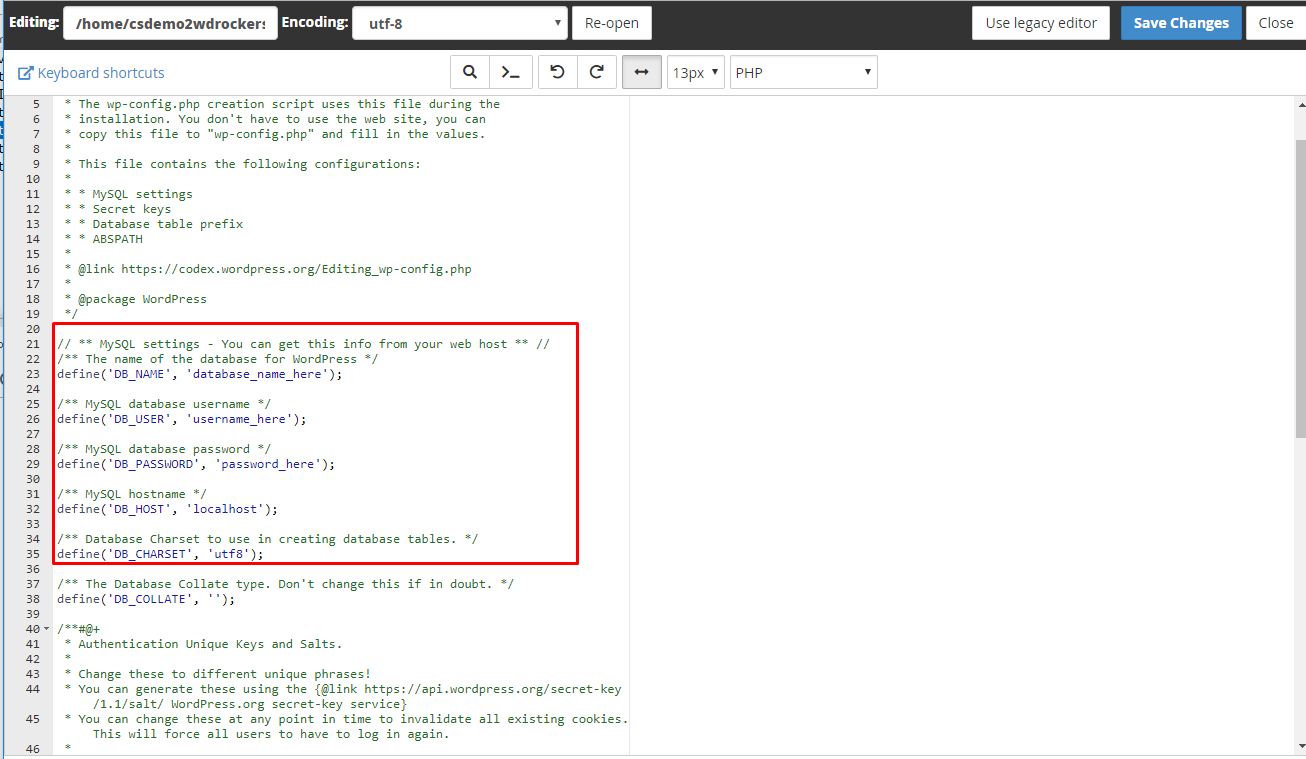Switch to the legacy editor
This screenshot has width=1306, height=759.
click(x=1041, y=23)
